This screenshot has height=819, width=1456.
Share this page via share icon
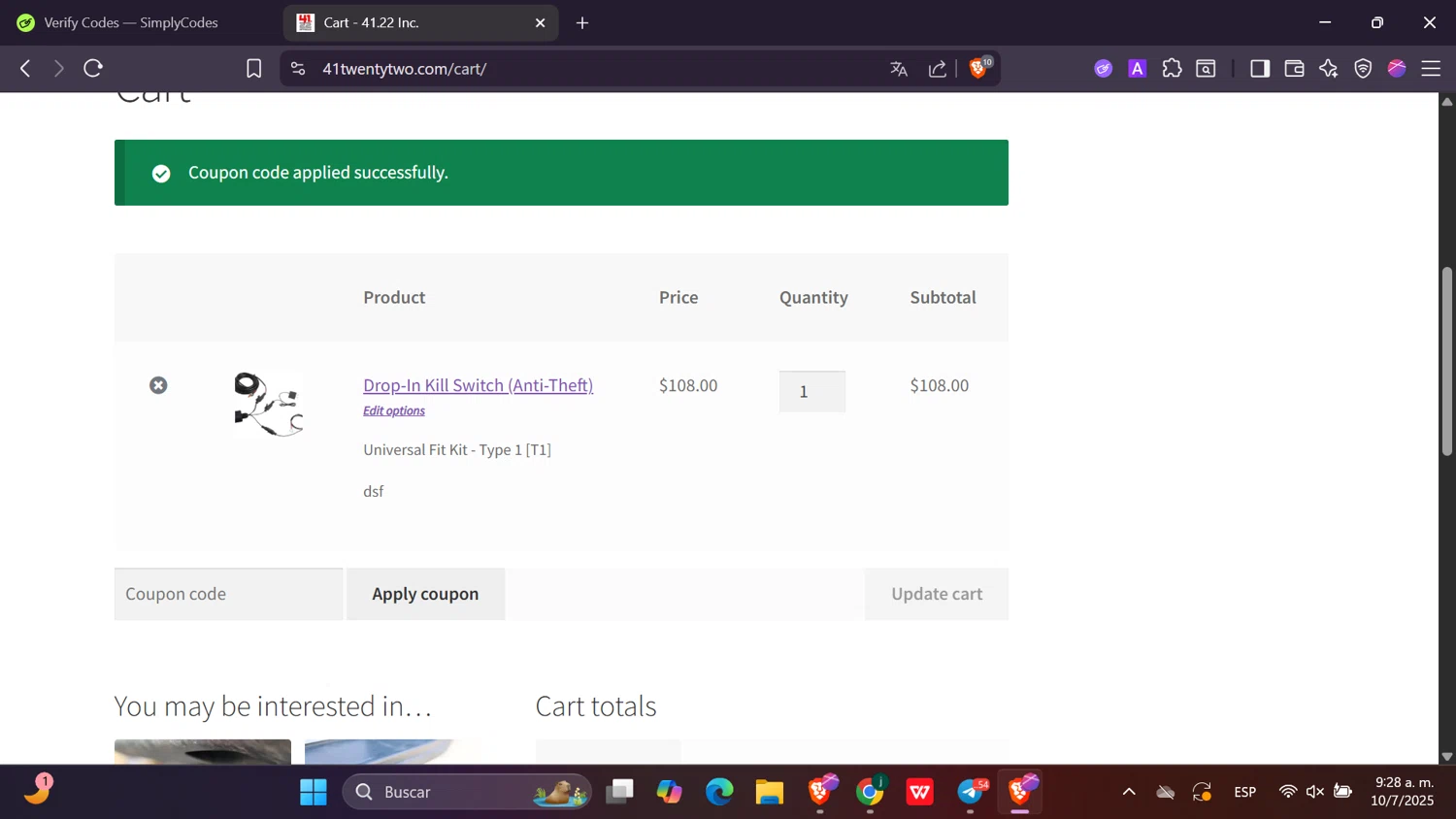coord(938,69)
